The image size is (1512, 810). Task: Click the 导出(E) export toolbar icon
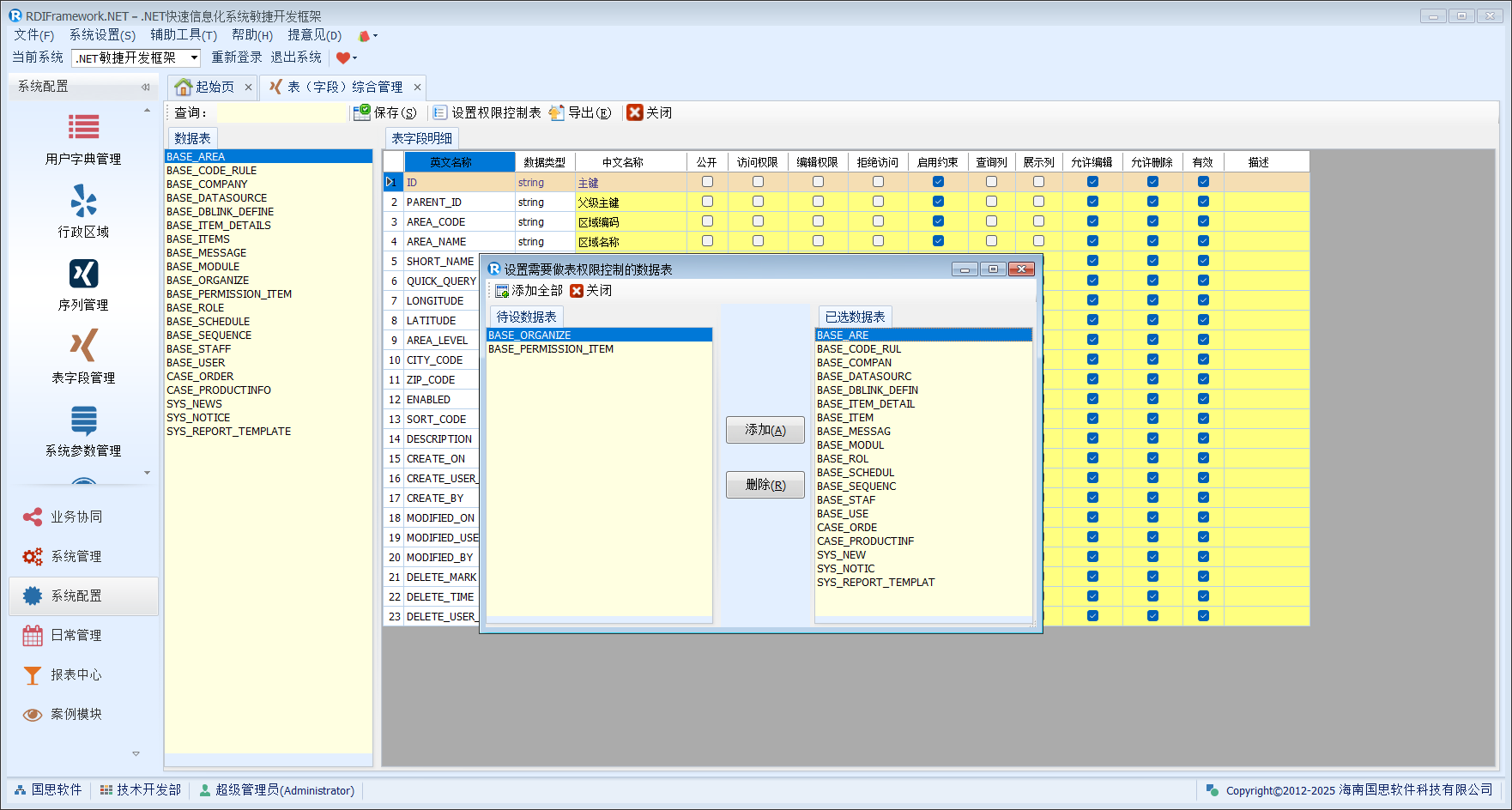(556, 112)
